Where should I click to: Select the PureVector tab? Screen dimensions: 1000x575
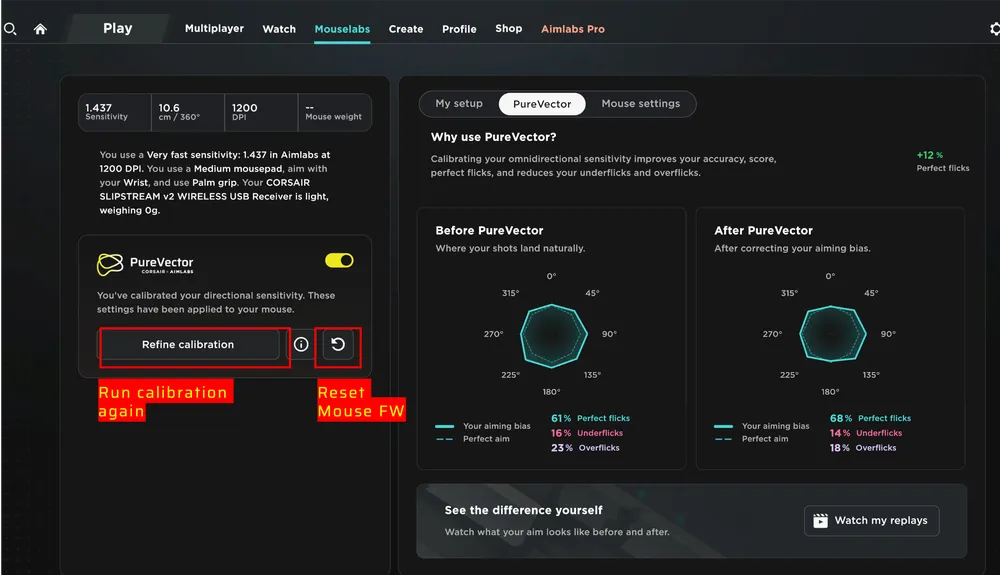(x=542, y=104)
